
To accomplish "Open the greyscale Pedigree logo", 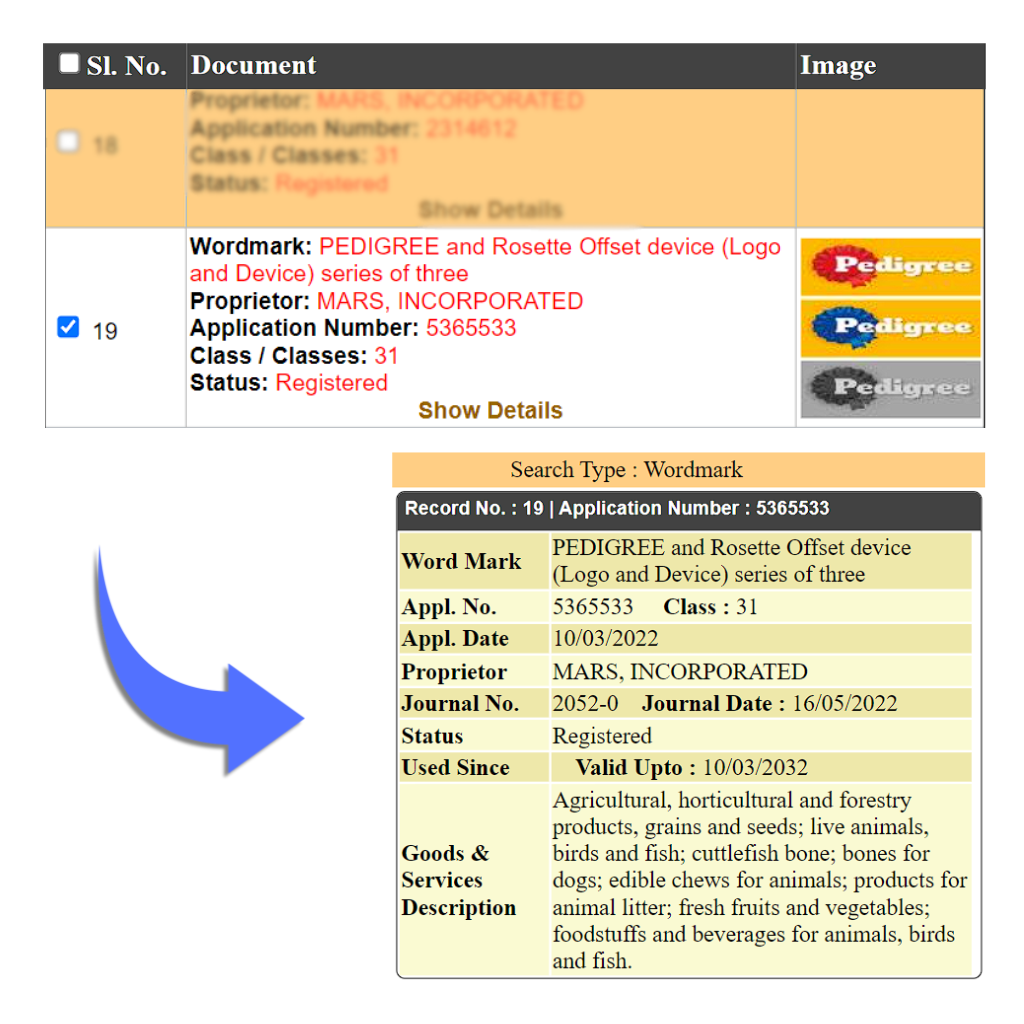I will click(890, 388).
